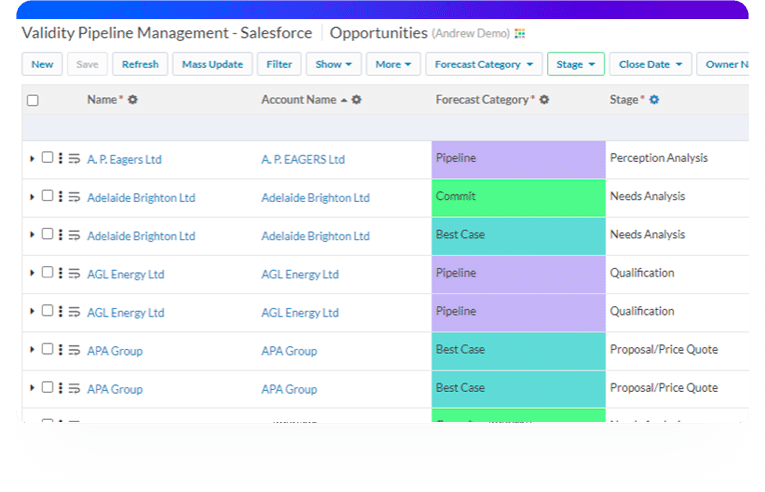Open the blue gear in Stage column
Viewport: 765px width, 492px height.
(654, 100)
